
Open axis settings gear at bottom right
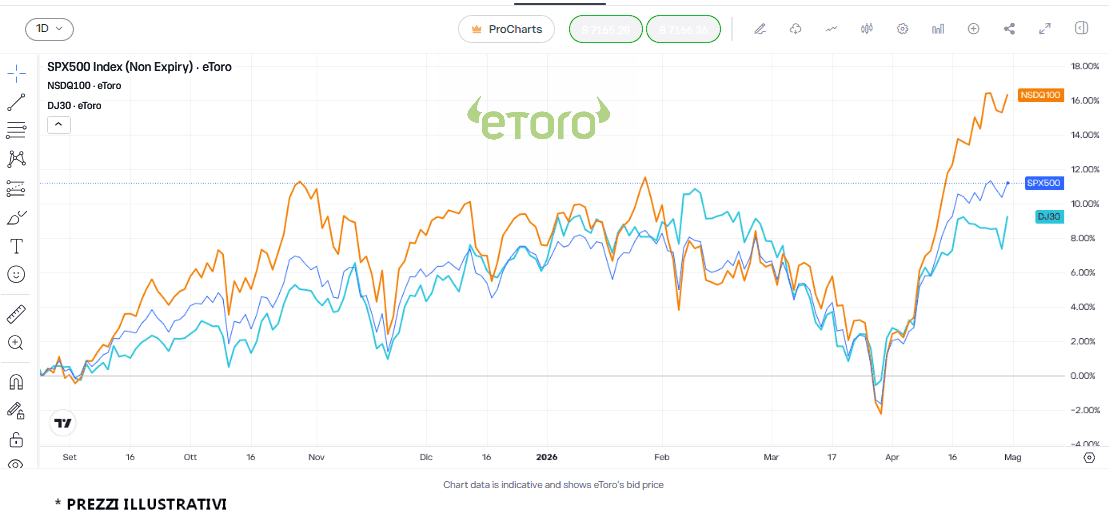coord(1088,457)
